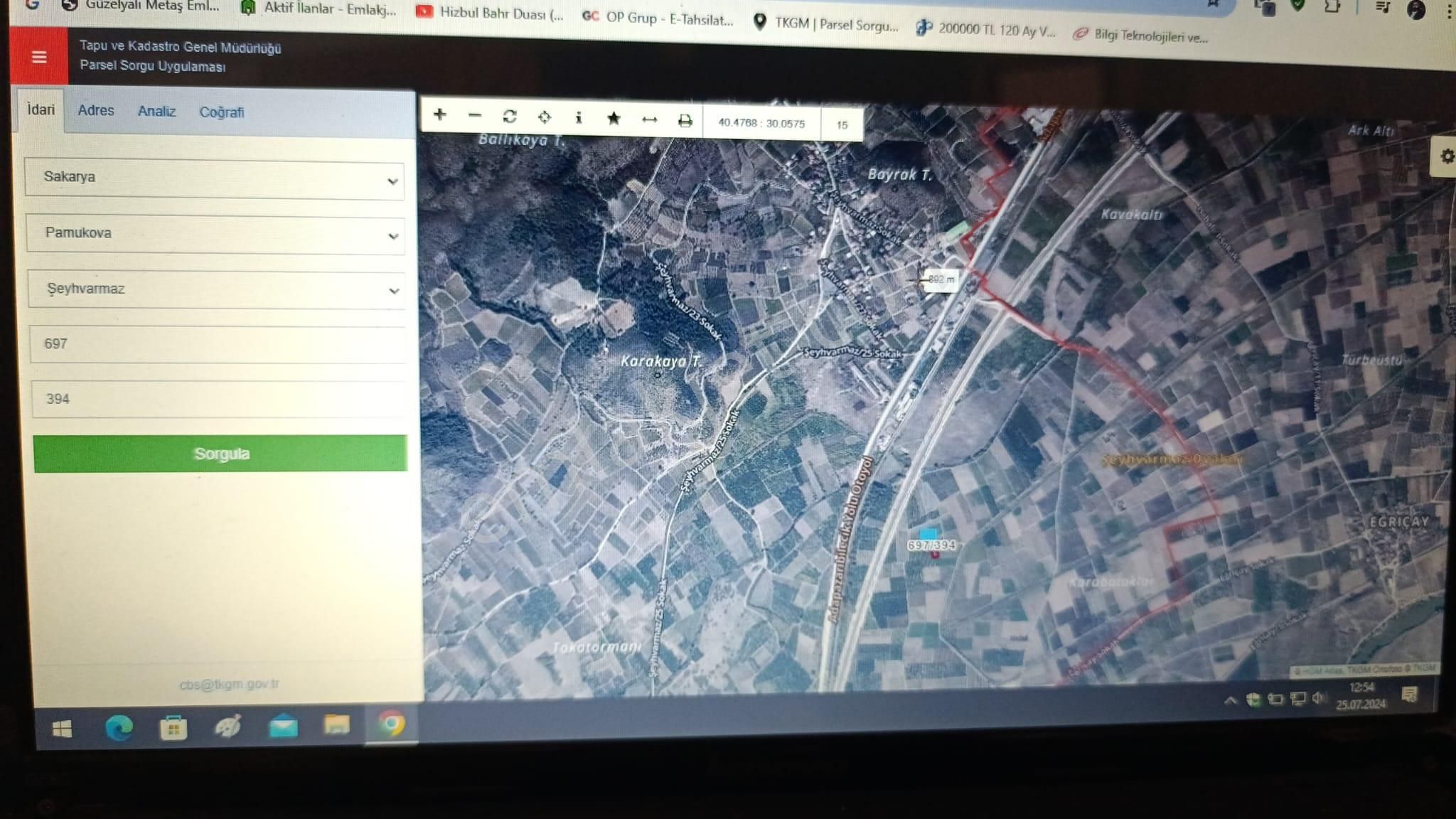The image size is (1456, 819).
Task: Click the cbs@tkgm.gov.tr email link
Action: pyautogui.click(x=229, y=682)
